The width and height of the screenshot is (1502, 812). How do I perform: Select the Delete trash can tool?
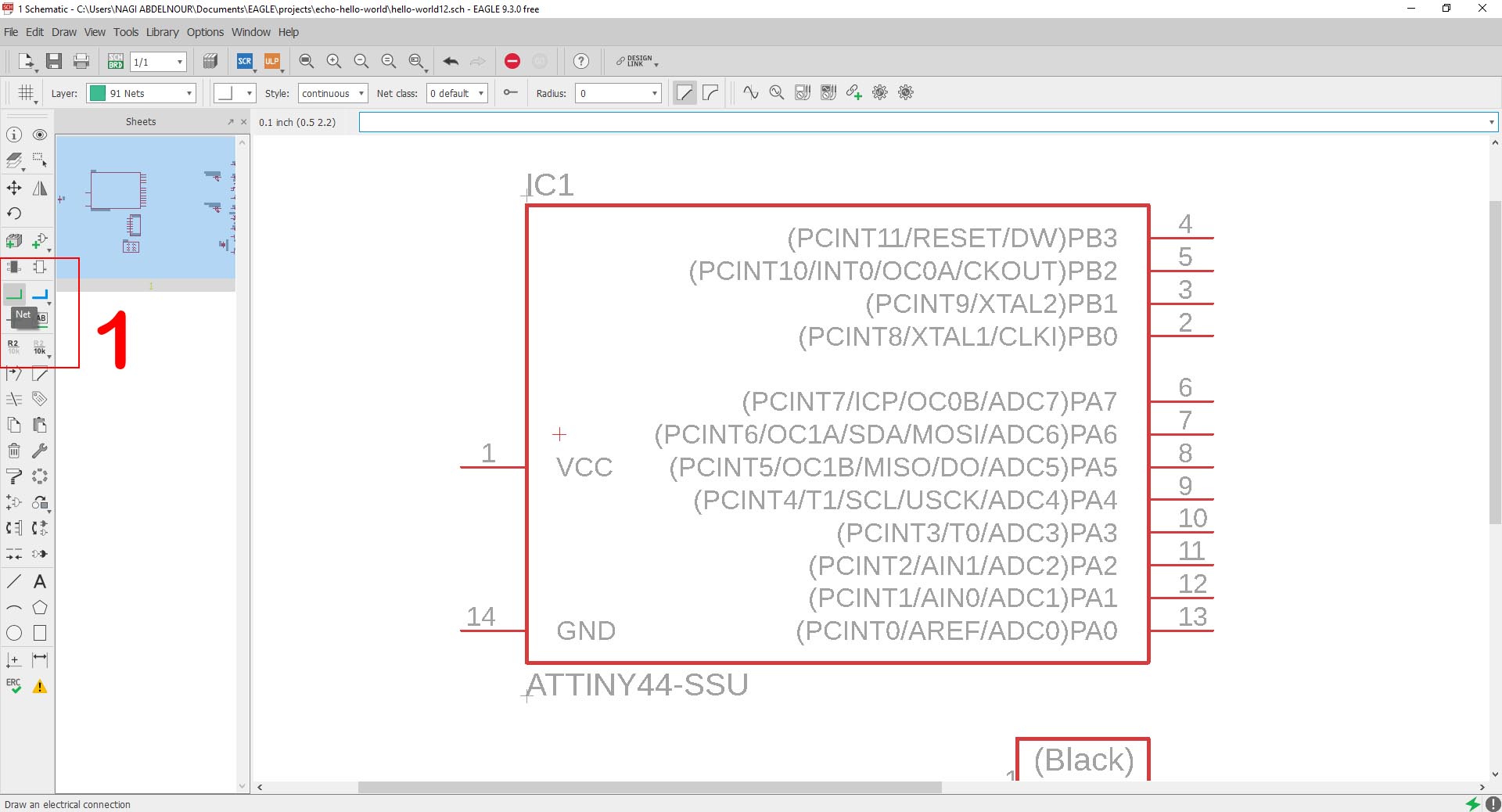14,451
